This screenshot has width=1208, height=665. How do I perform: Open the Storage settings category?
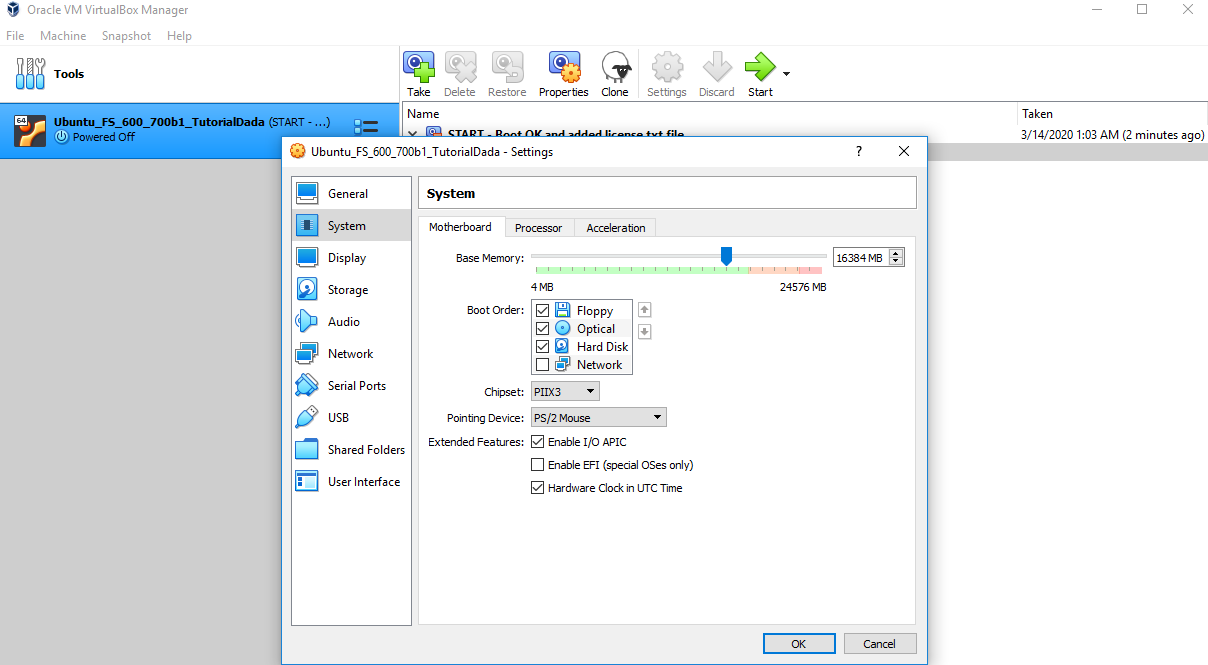click(347, 290)
